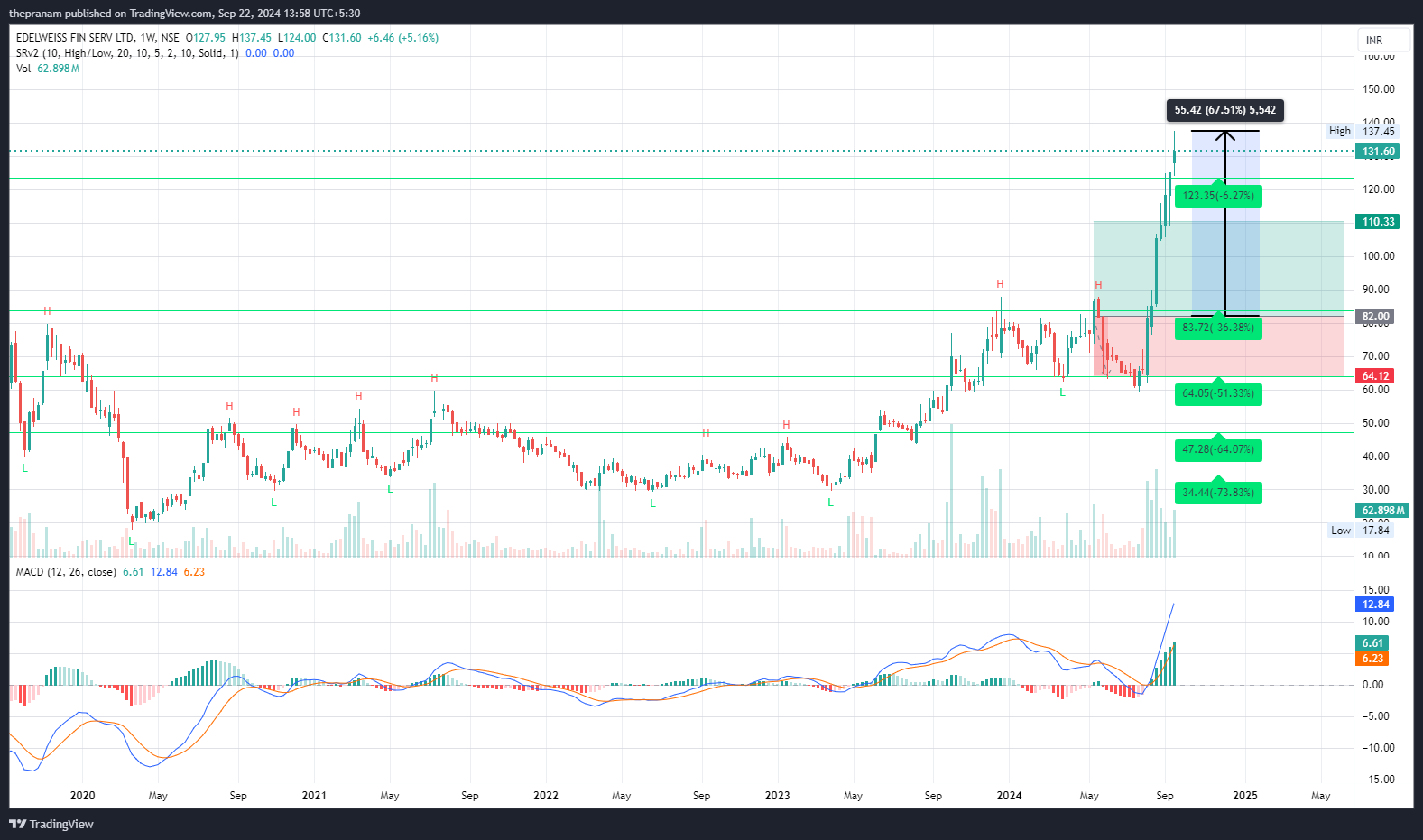Click the 123.35 (-6.27%) green label
Image resolution: width=1423 pixels, height=840 pixels.
click(x=1218, y=196)
